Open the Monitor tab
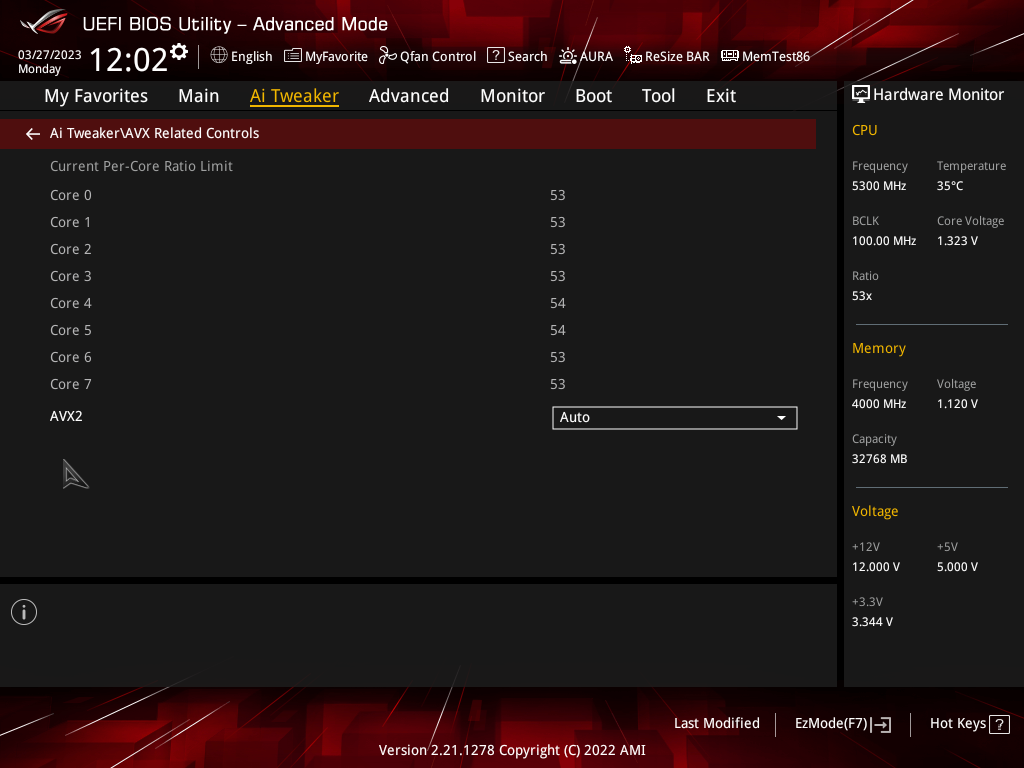Viewport: 1024px width, 768px height. pos(513,96)
